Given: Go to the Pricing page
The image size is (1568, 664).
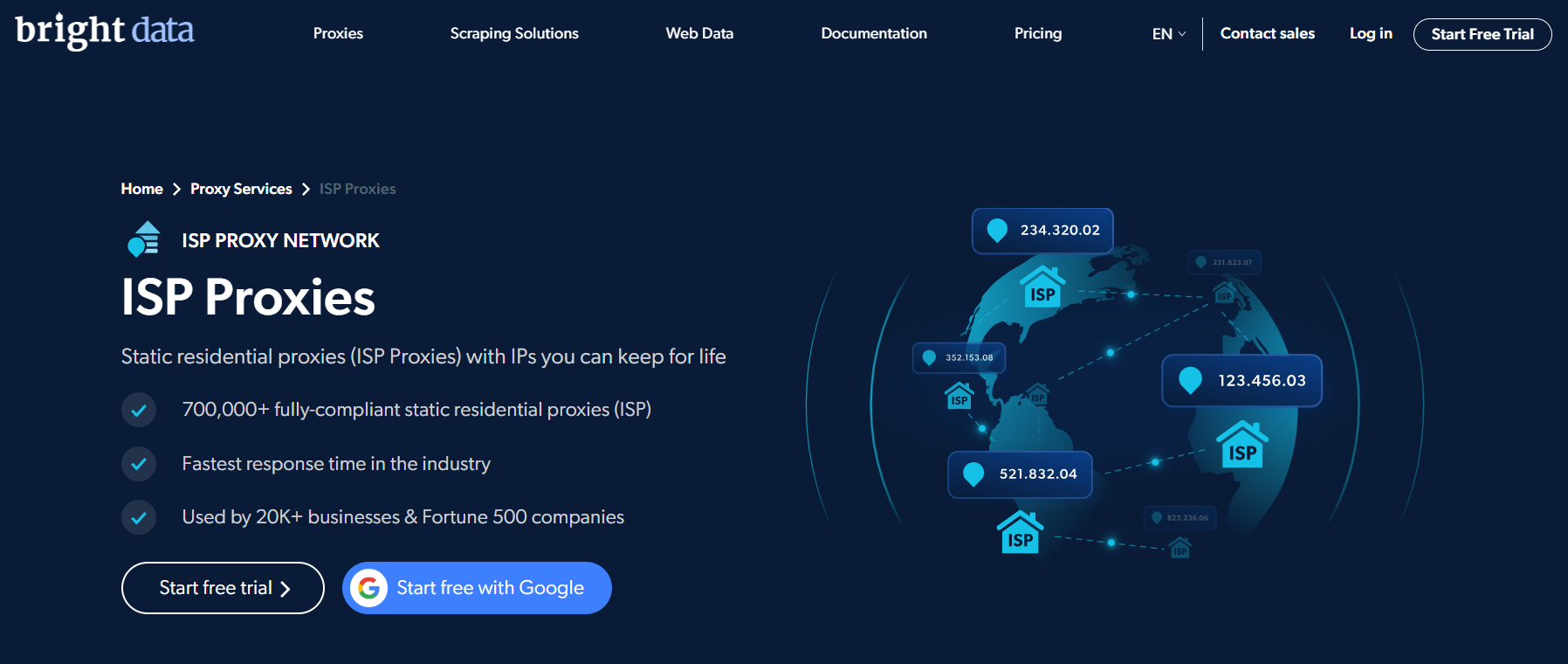Looking at the screenshot, I should pyautogui.click(x=1038, y=33).
